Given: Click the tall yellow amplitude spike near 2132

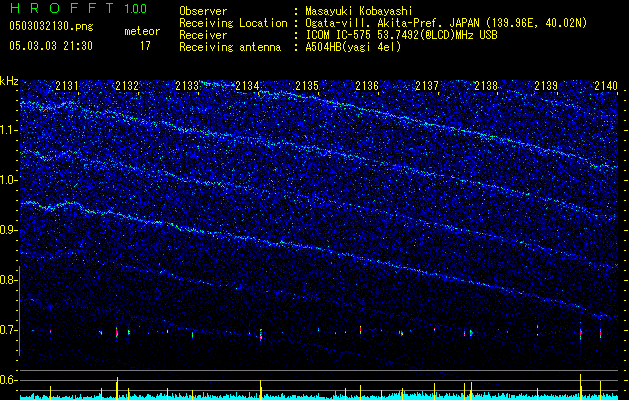Looking at the screenshot, I should point(117,388).
